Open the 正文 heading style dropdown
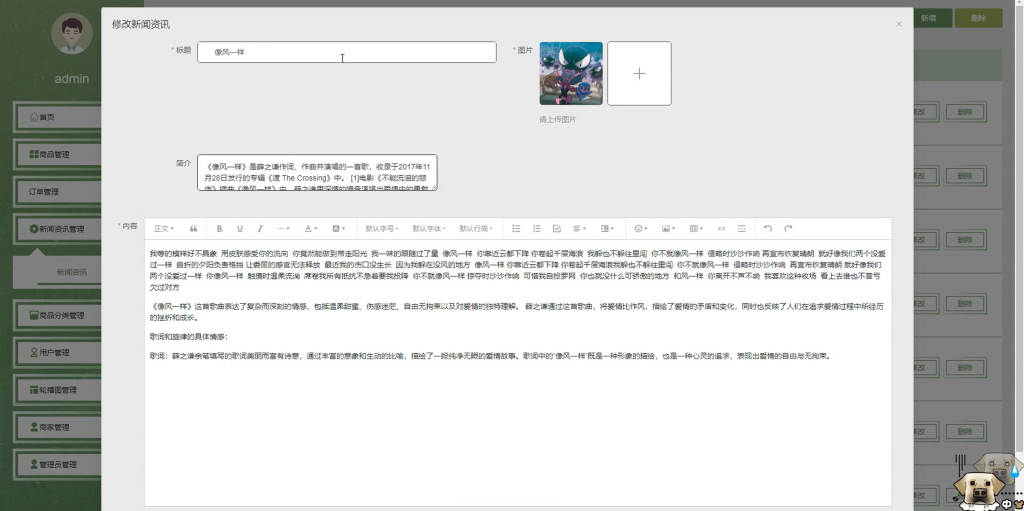 click(x=164, y=229)
